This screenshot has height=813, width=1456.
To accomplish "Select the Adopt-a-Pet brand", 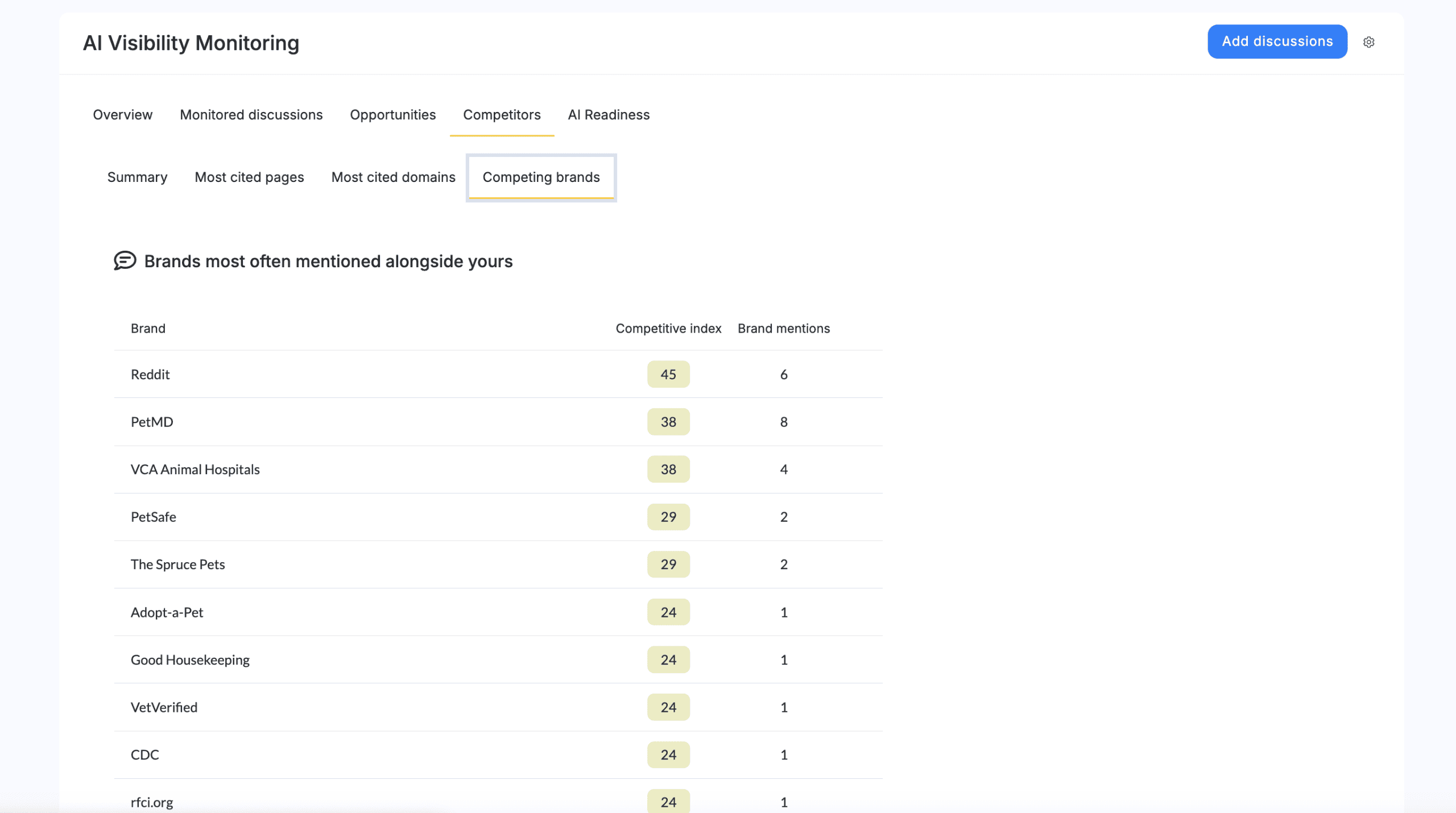I will [x=167, y=612].
